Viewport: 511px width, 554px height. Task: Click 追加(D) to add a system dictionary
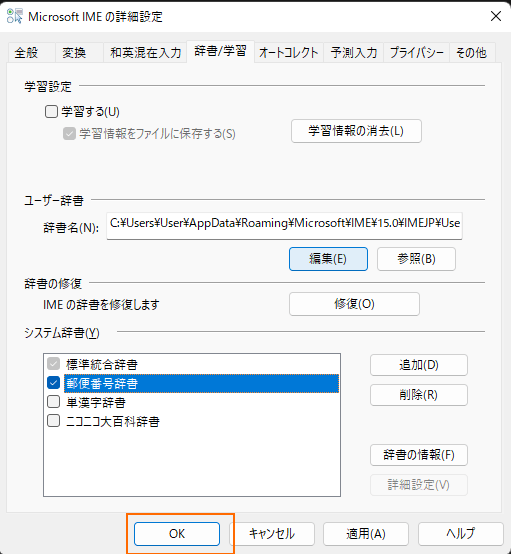coord(419,365)
